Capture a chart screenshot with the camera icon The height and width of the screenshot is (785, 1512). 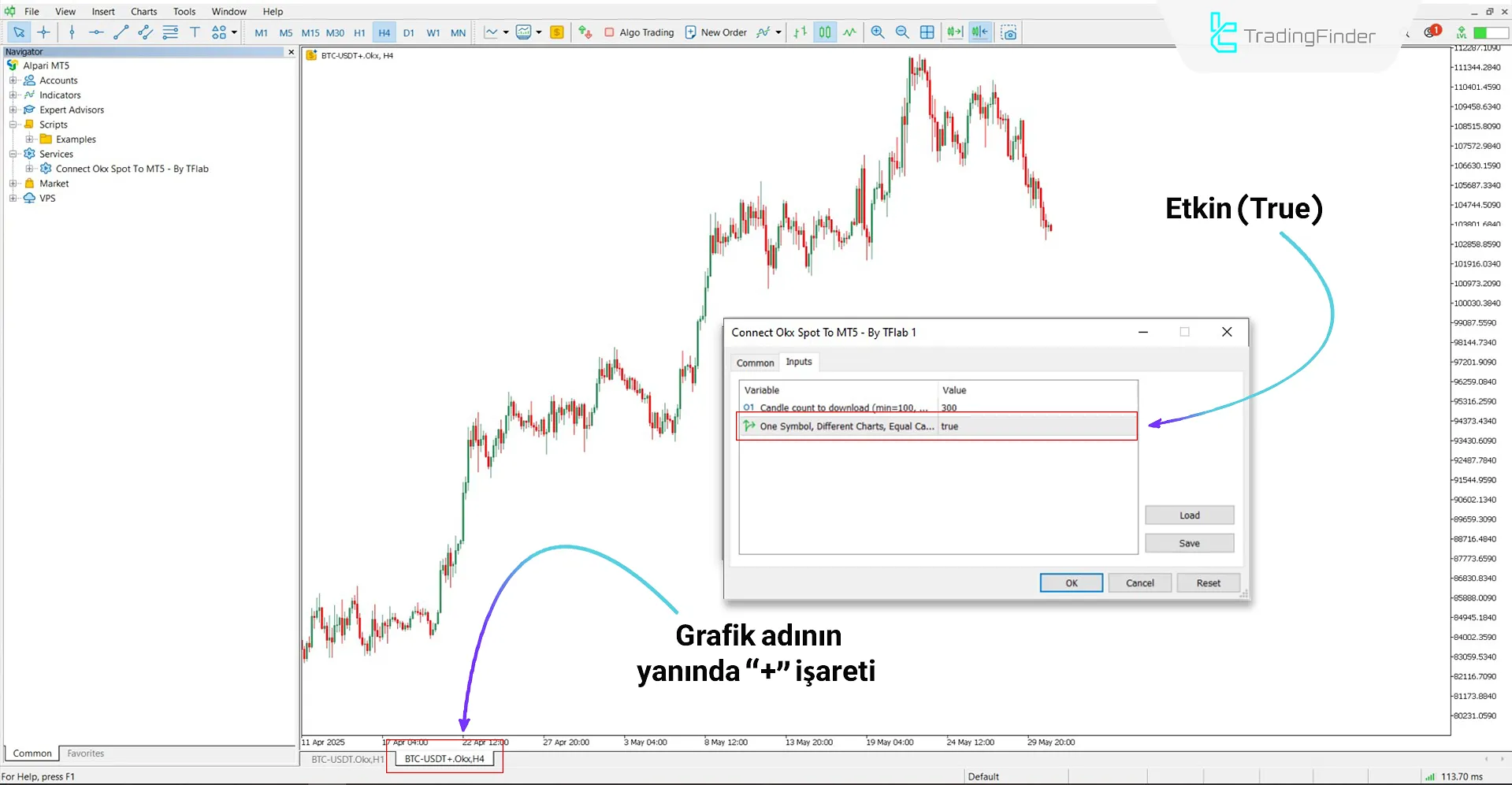tap(1009, 32)
